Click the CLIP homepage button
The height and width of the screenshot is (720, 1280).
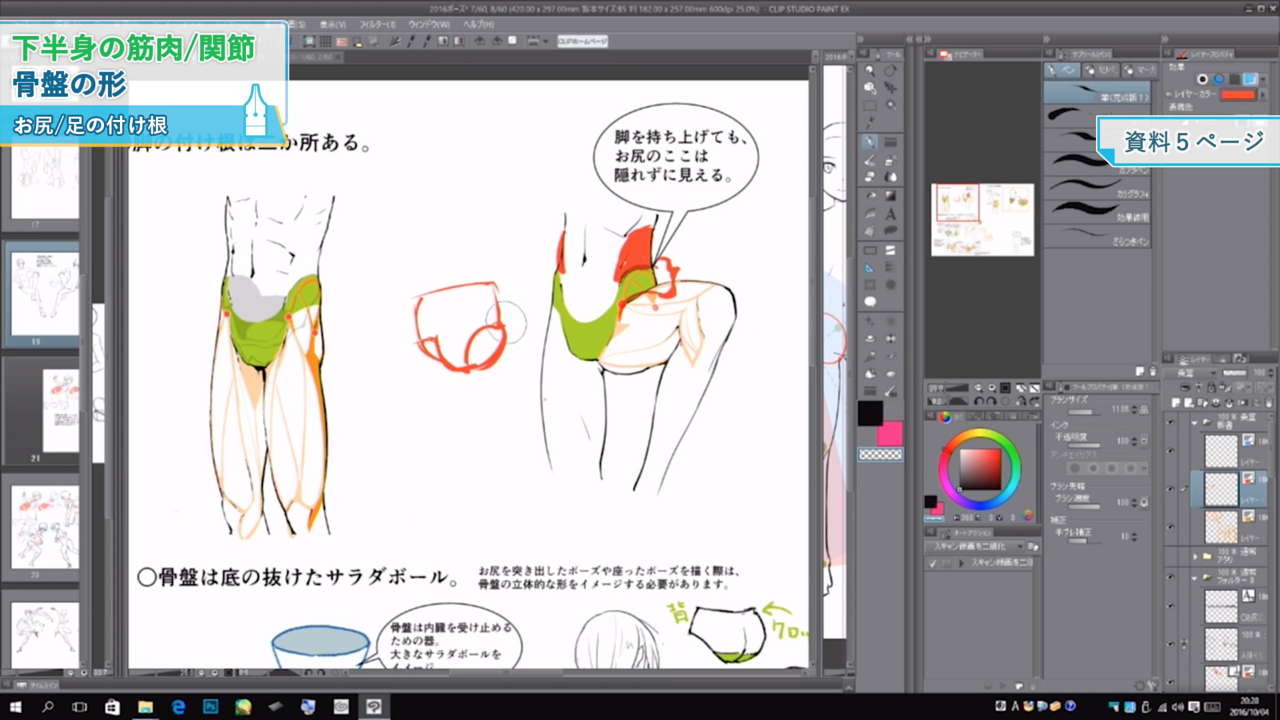[582, 41]
